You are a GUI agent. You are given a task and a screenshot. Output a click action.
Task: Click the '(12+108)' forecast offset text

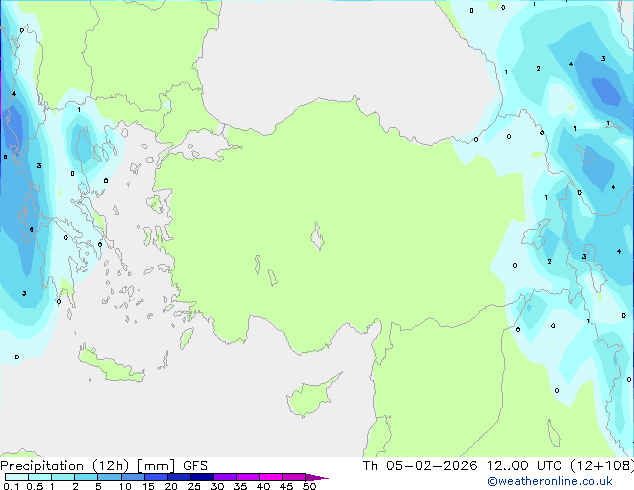602,466
